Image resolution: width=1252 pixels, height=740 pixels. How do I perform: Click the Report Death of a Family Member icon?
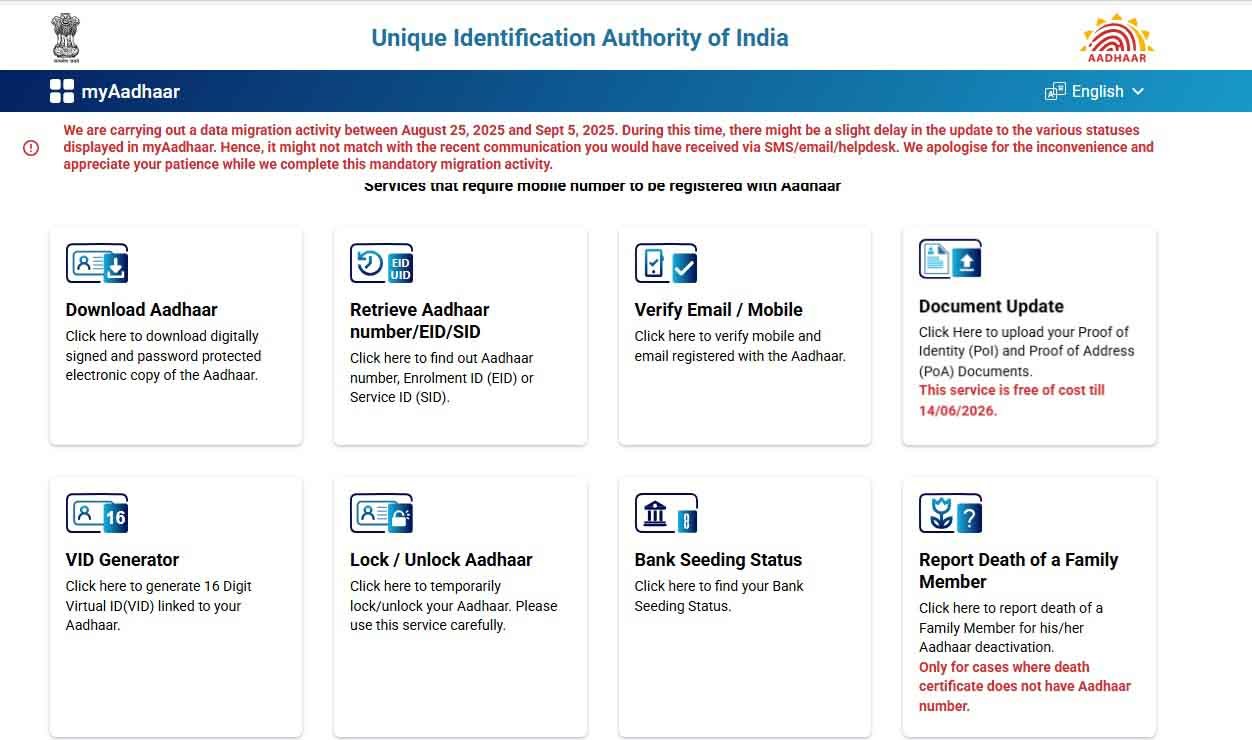(950, 513)
